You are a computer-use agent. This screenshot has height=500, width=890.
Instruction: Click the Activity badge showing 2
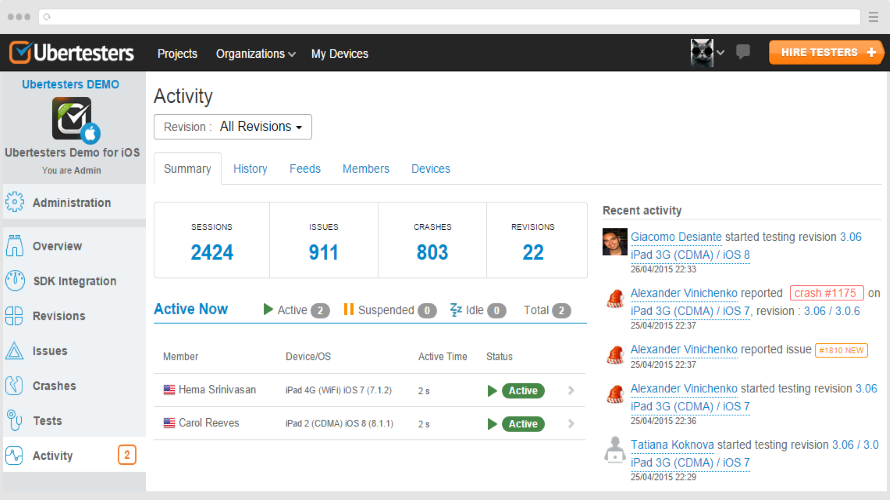point(127,455)
